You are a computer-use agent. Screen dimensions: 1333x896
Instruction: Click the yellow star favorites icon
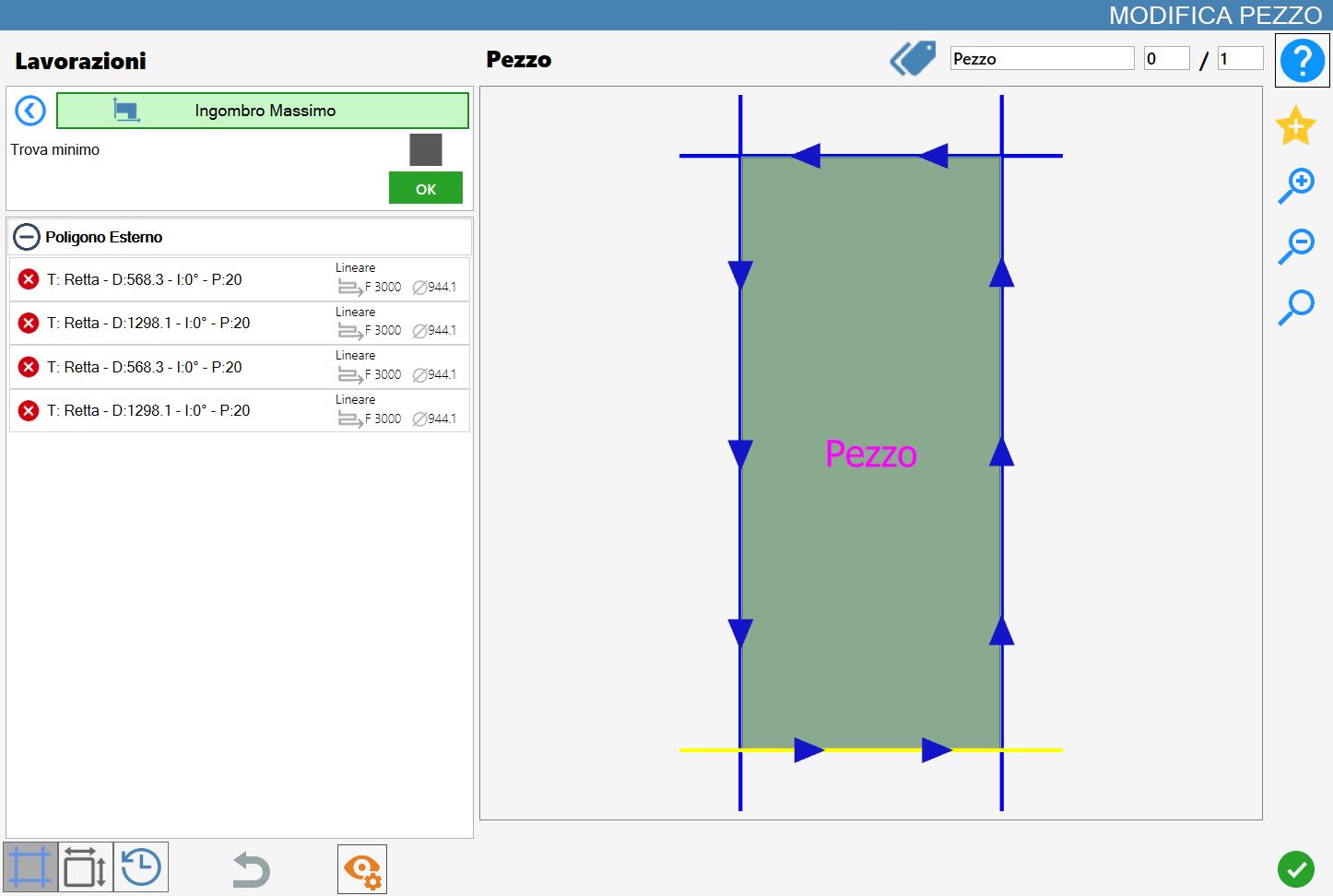coord(1295,125)
